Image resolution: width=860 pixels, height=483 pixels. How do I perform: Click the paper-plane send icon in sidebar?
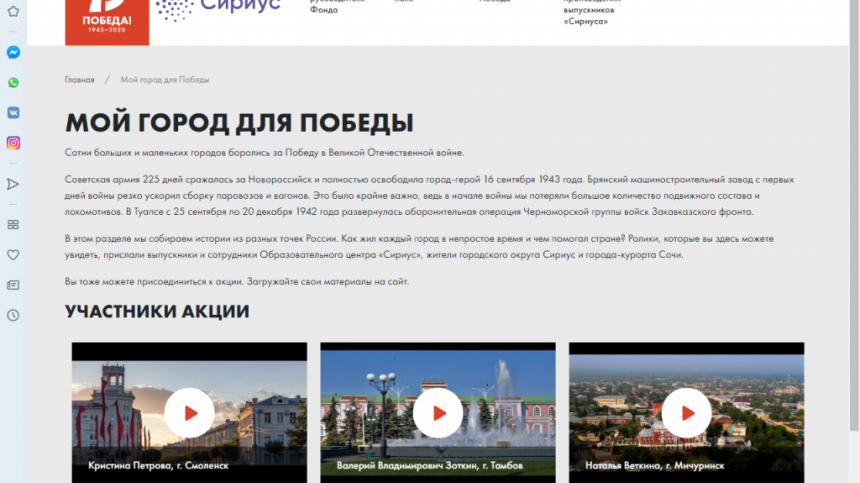click(x=13, y=184)
